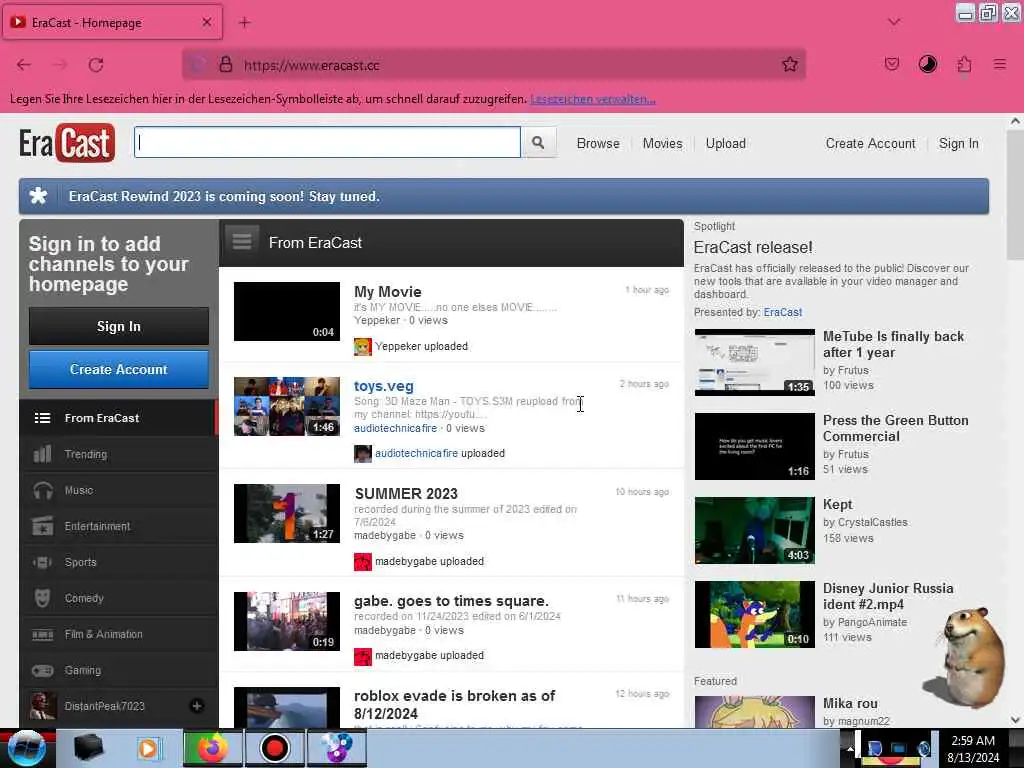Screen dimensions: 1024x768
Task: Click the taskbar clock showing 2:59 AM
Action: coord(973,748)
